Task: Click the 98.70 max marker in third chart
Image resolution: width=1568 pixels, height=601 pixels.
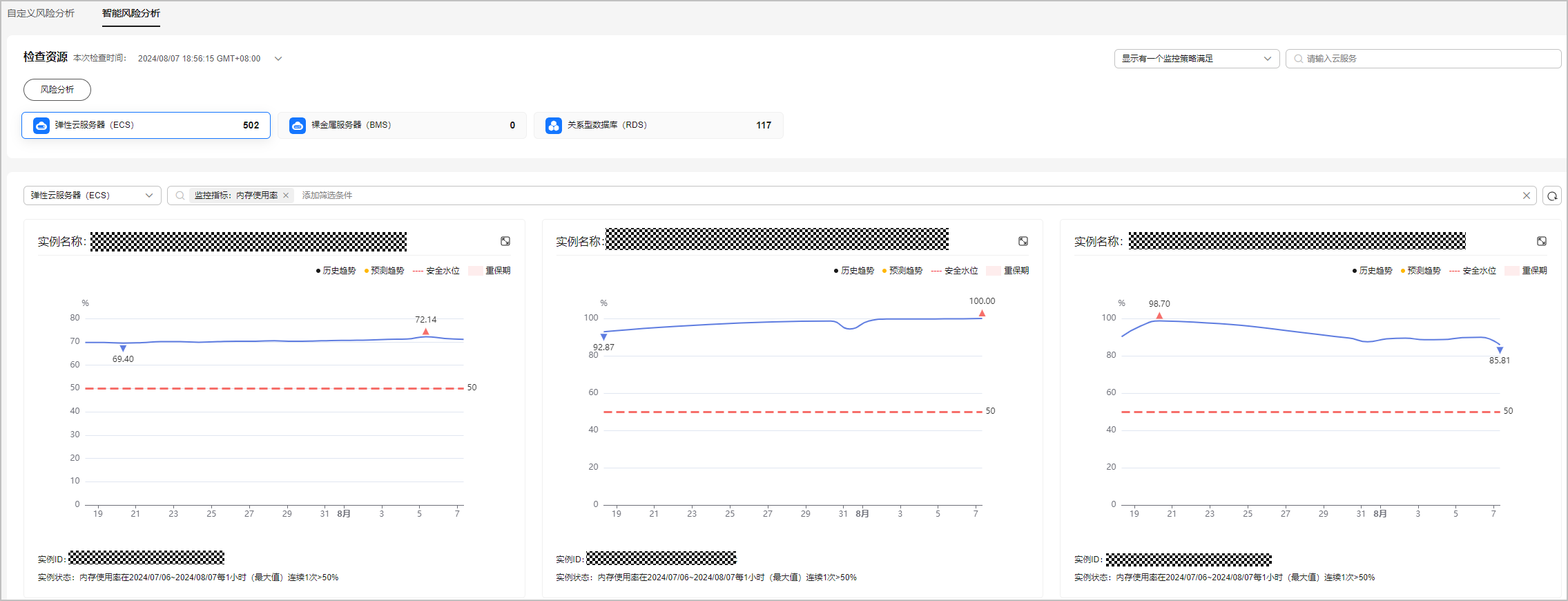Action: (x=1159, y=316)
